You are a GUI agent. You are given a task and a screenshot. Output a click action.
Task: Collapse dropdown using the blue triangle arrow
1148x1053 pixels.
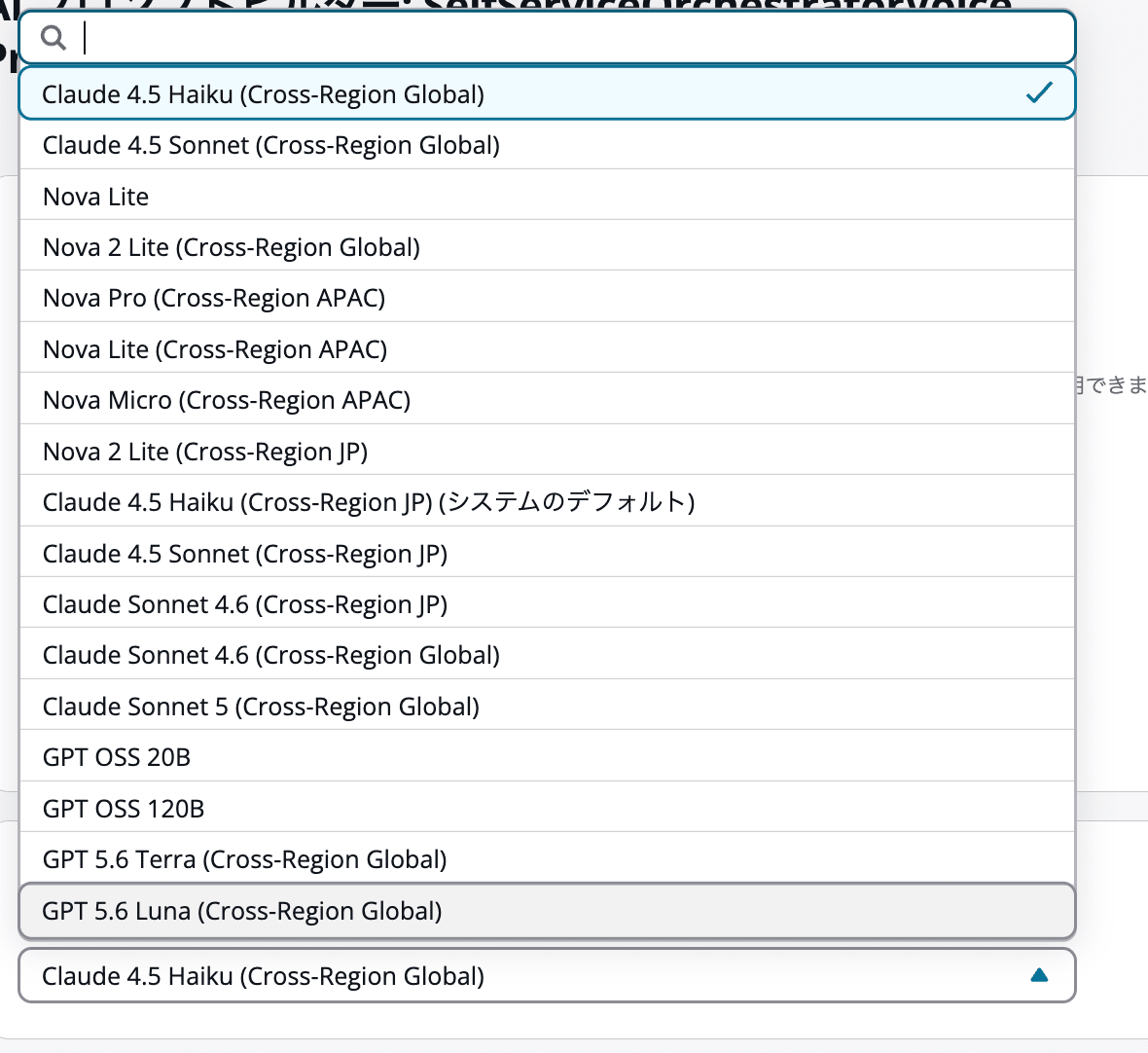coord(1039,974)
